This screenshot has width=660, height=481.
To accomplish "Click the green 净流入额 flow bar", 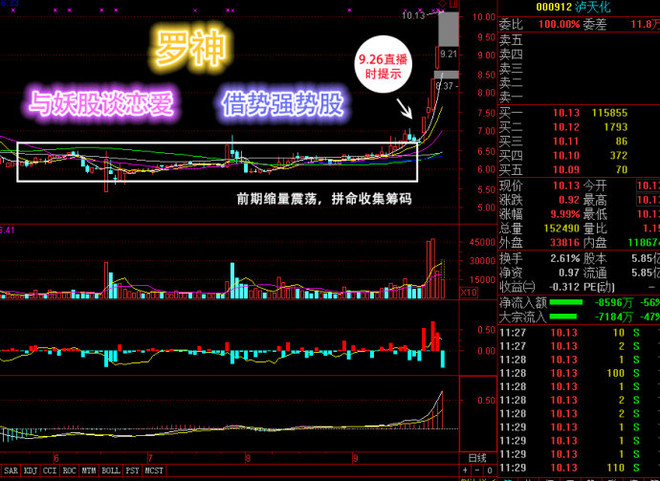I will point(566,302).
